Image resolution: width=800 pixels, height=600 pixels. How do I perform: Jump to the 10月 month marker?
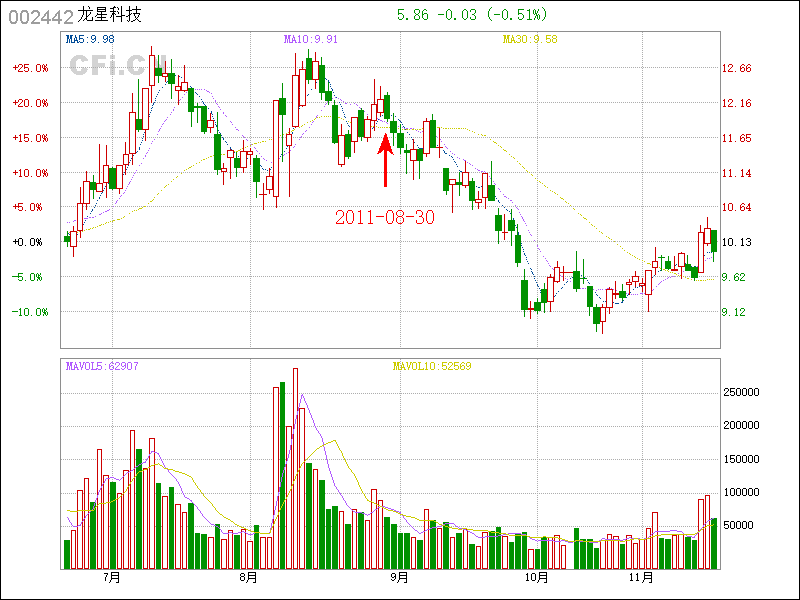pos(537,577)
